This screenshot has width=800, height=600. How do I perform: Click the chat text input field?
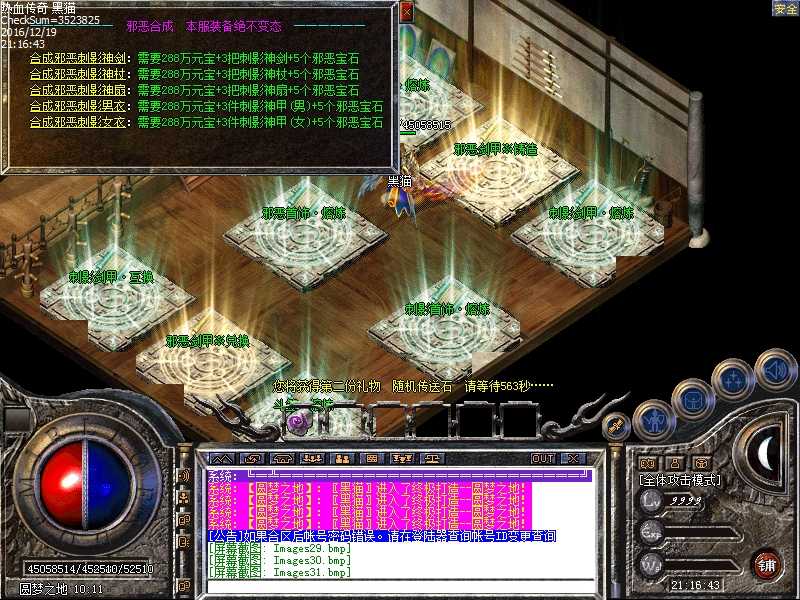[401, 587]
